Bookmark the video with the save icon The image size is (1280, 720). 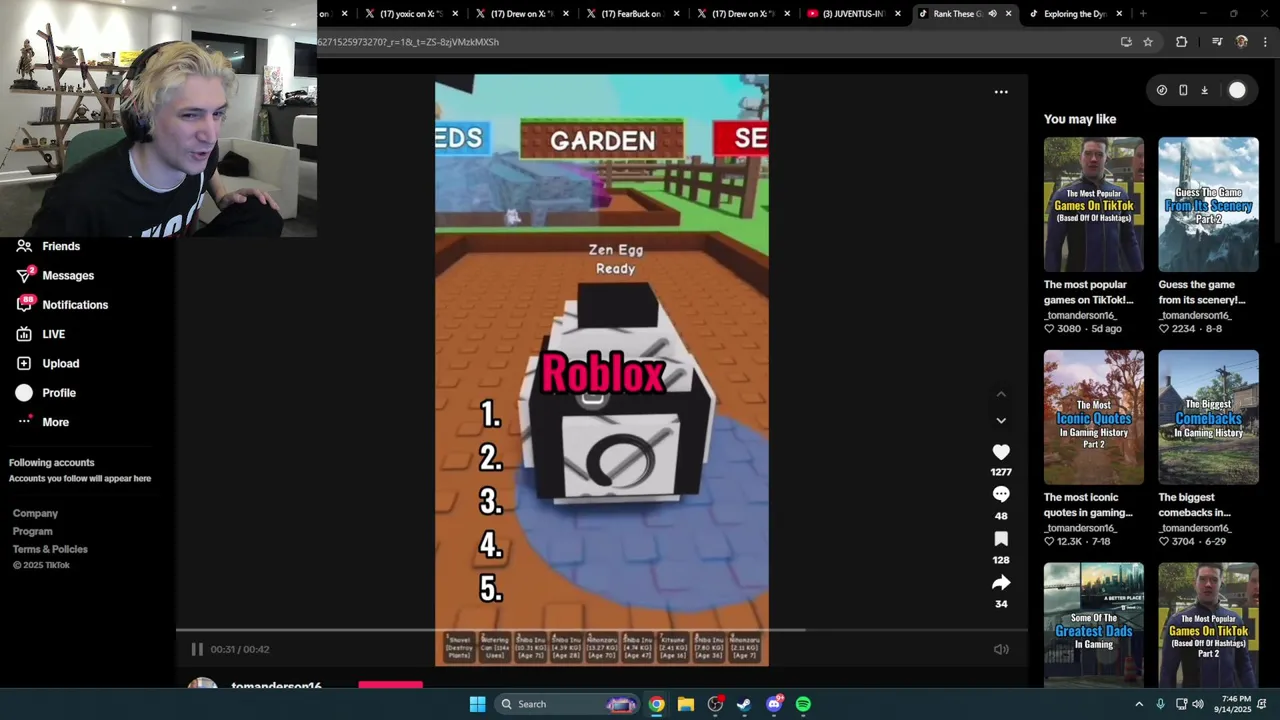tap(1001, 539)
